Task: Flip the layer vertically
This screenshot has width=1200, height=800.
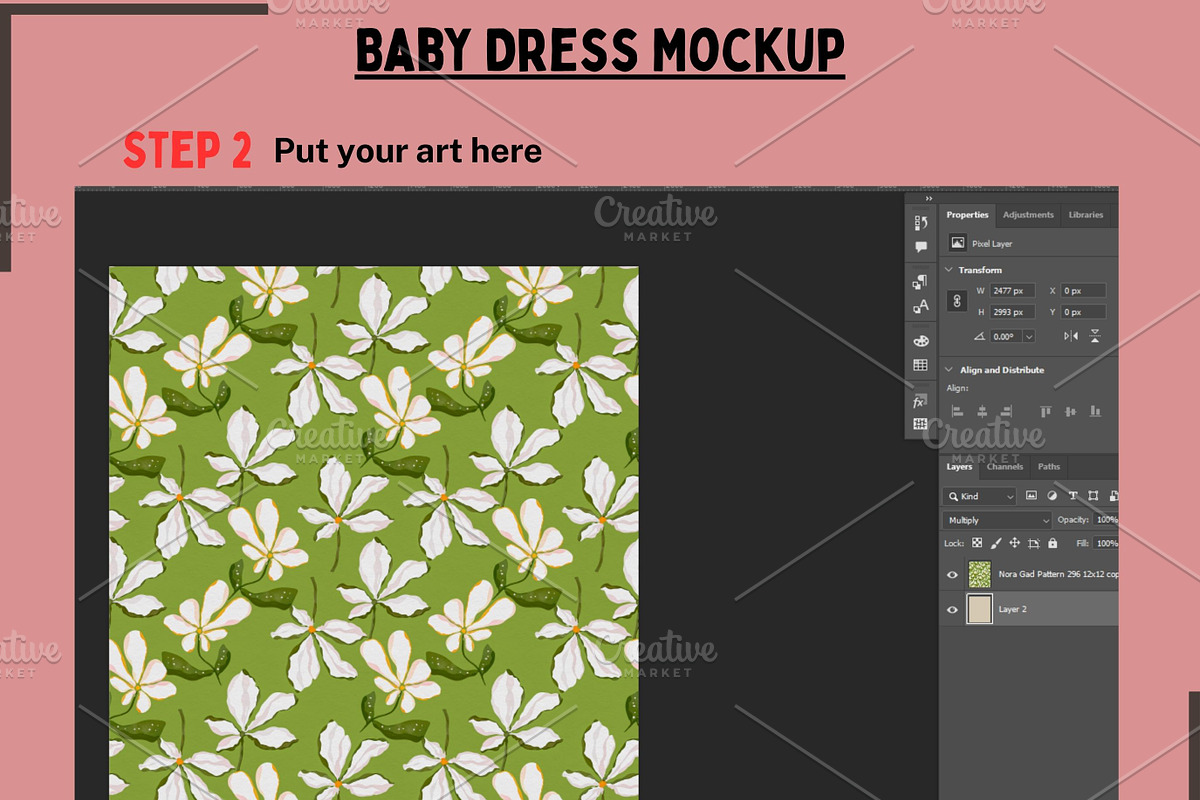Action: 1095,336
